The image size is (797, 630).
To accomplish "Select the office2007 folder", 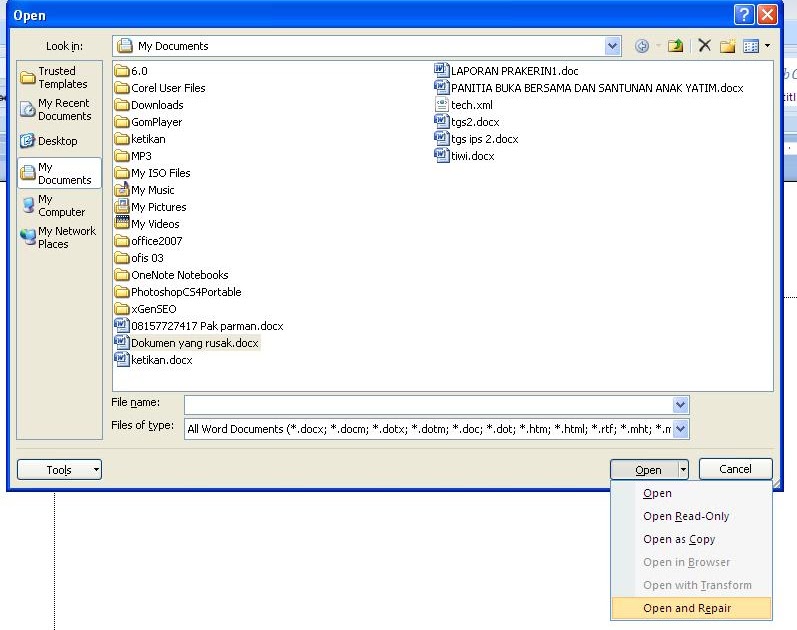I will pos(148,241).
